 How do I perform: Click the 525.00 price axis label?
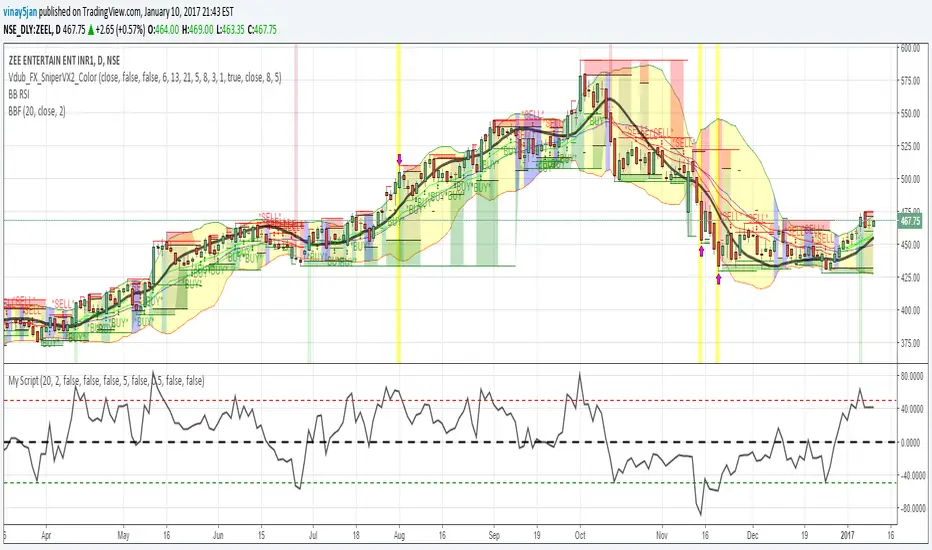(910, 146)
